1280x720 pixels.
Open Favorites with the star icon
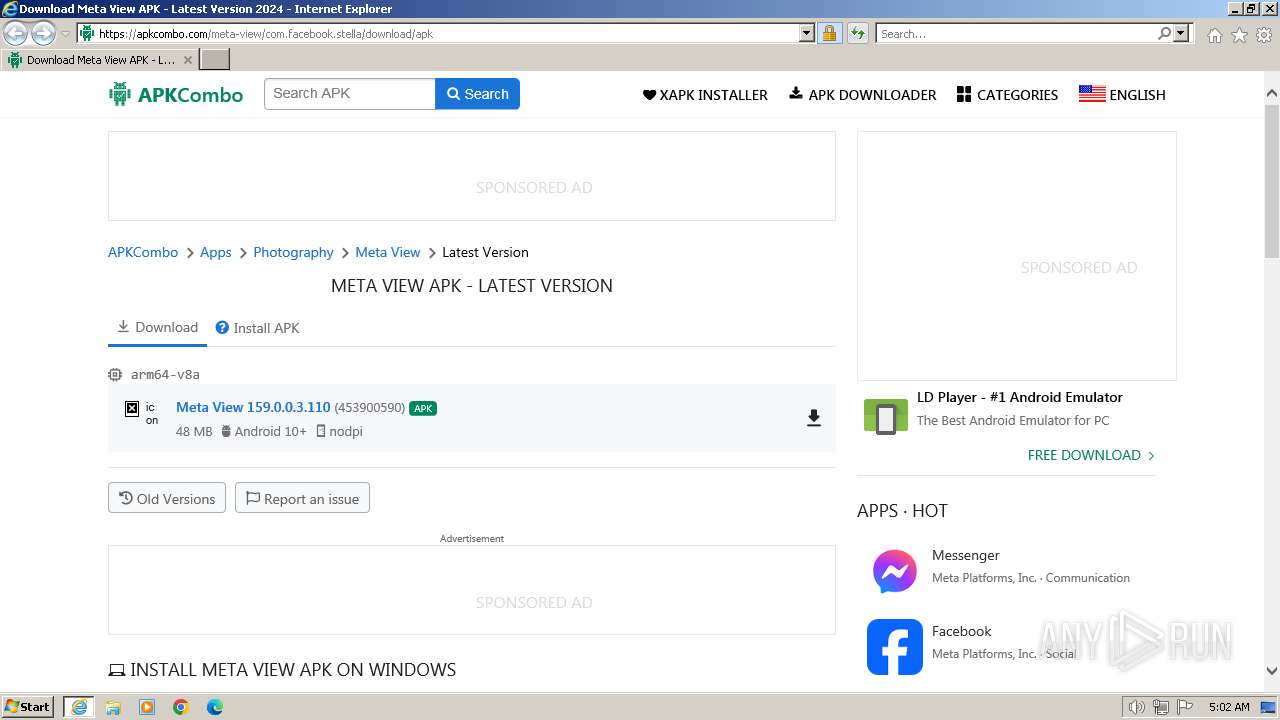click(x=1239, y=35)
